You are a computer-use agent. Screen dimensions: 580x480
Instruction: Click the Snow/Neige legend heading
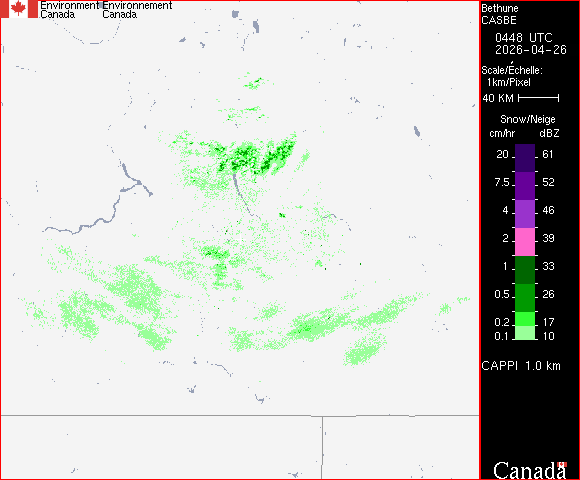528,119
